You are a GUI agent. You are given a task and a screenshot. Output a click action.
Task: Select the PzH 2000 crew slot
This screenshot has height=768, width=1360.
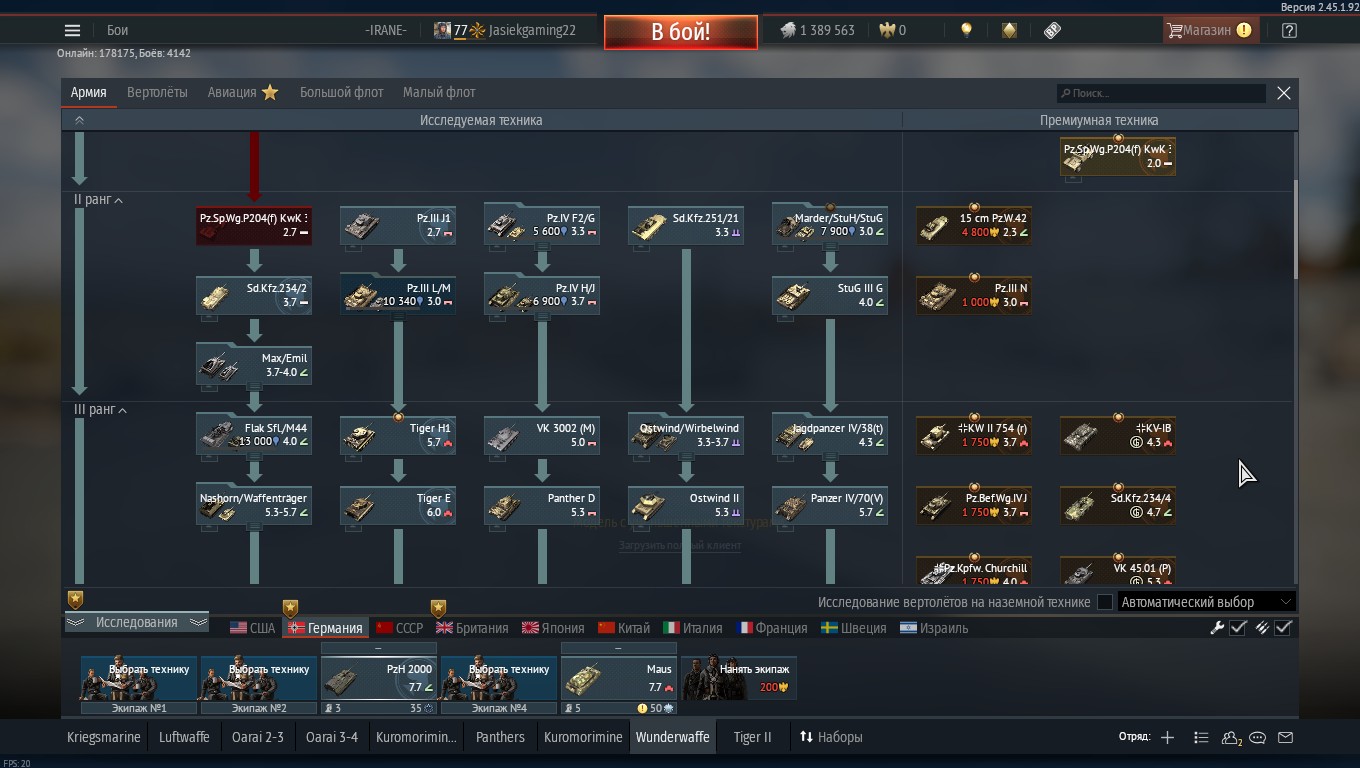[379, 678]
